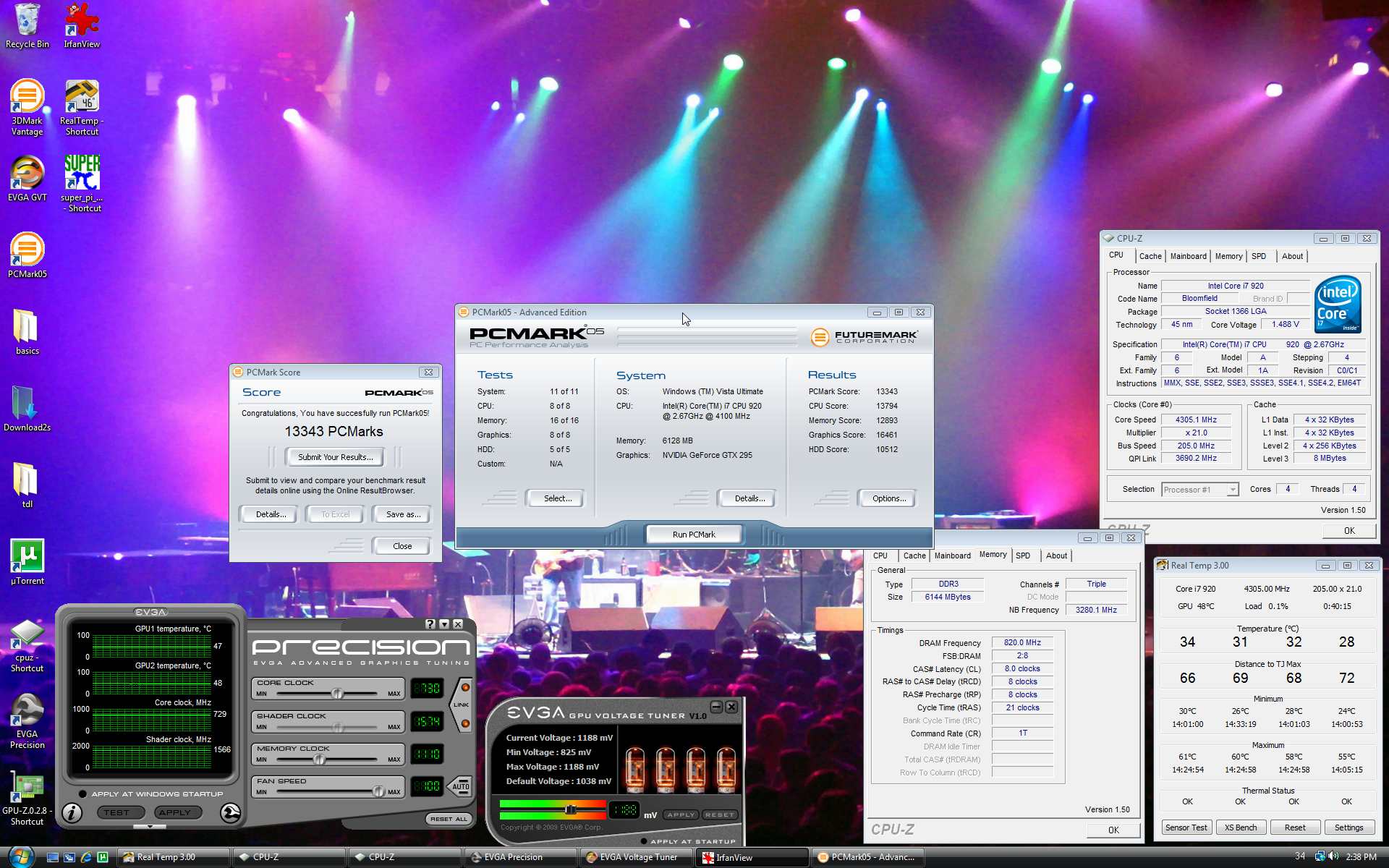Open the About tab in top CPU-Z window
Screen dimensions: 1389x868
click(1292, 256)
